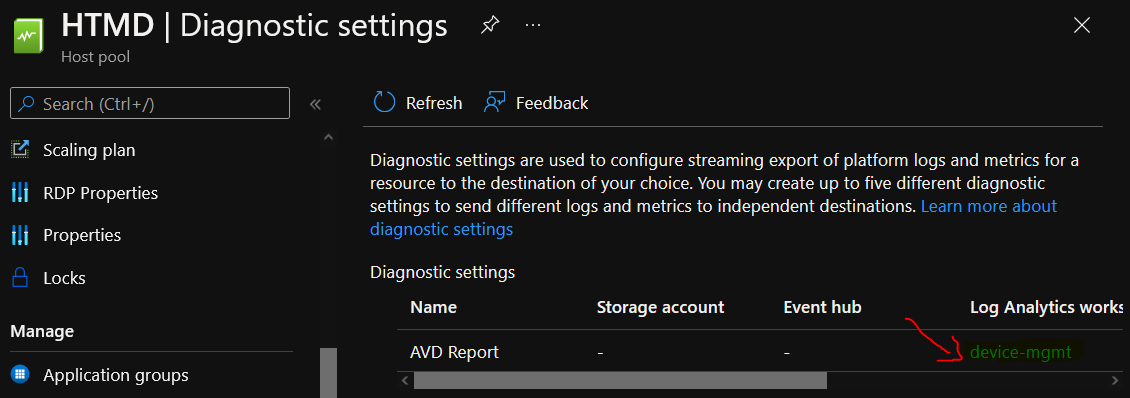Pin the Diagnostic settings blade

coord(489,26)
